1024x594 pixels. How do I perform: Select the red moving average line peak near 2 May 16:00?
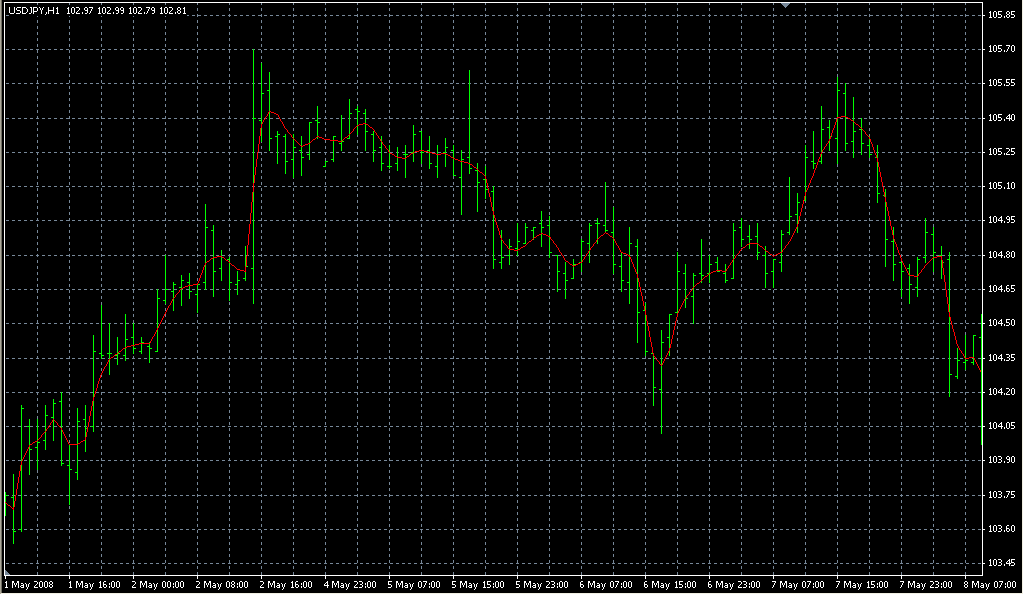coord(270,112)
